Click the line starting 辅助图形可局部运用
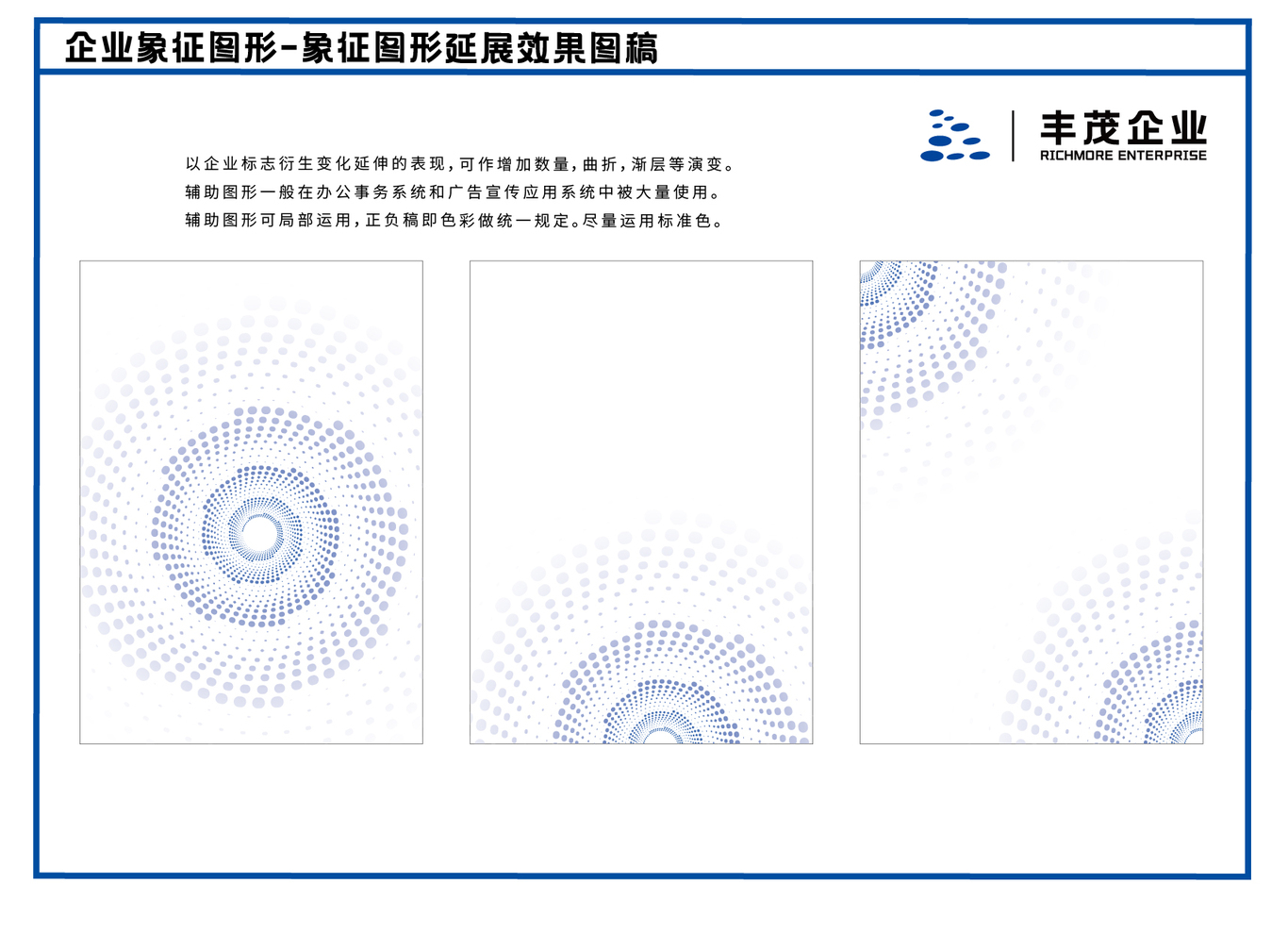 coord(455,221)
